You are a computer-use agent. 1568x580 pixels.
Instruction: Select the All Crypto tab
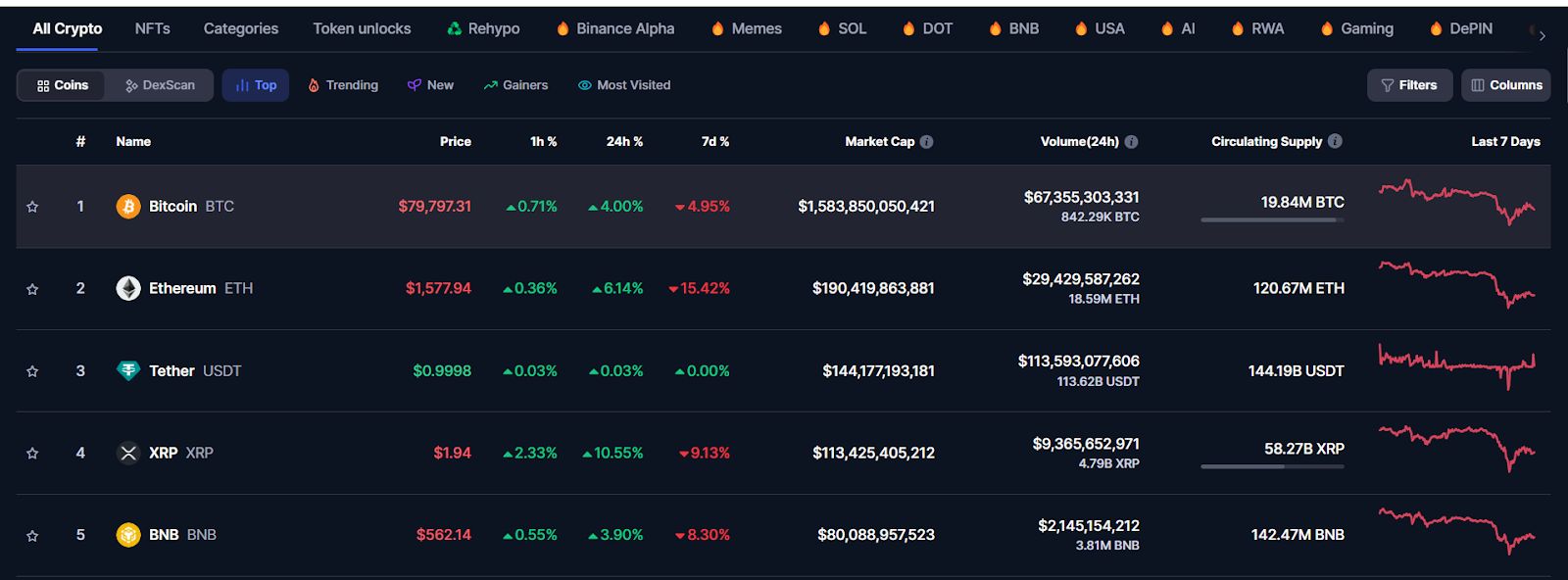click(68, 28)
